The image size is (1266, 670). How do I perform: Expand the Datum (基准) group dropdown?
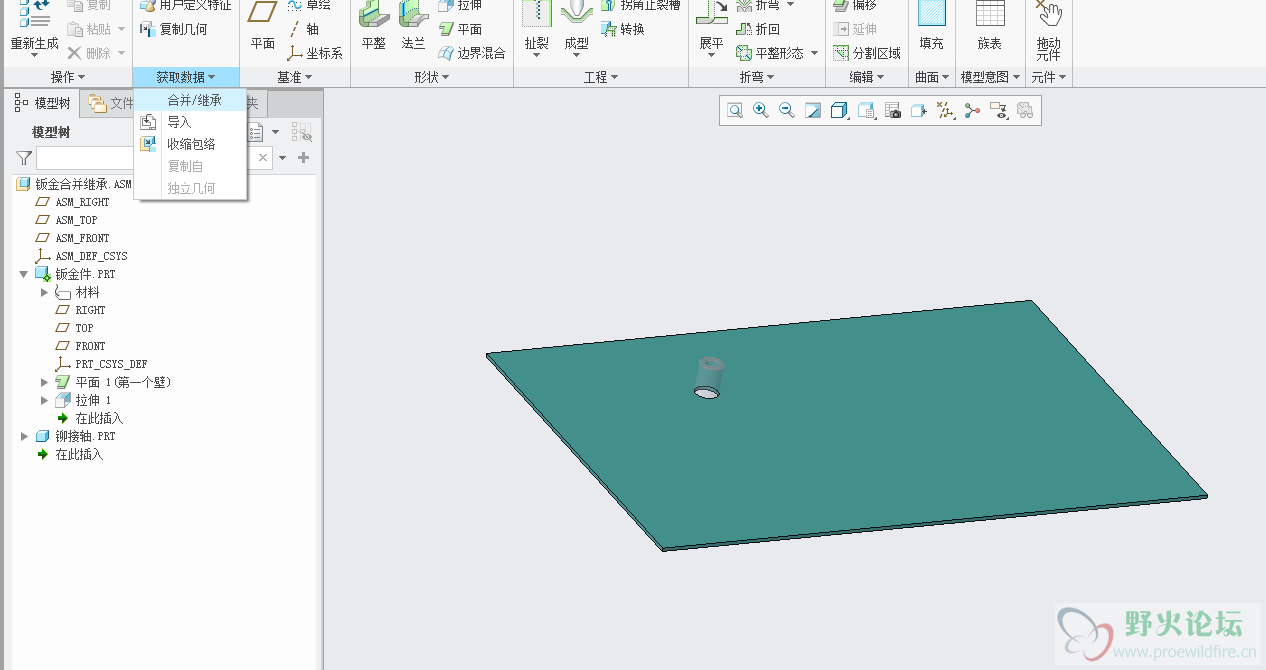click(295, 77)
